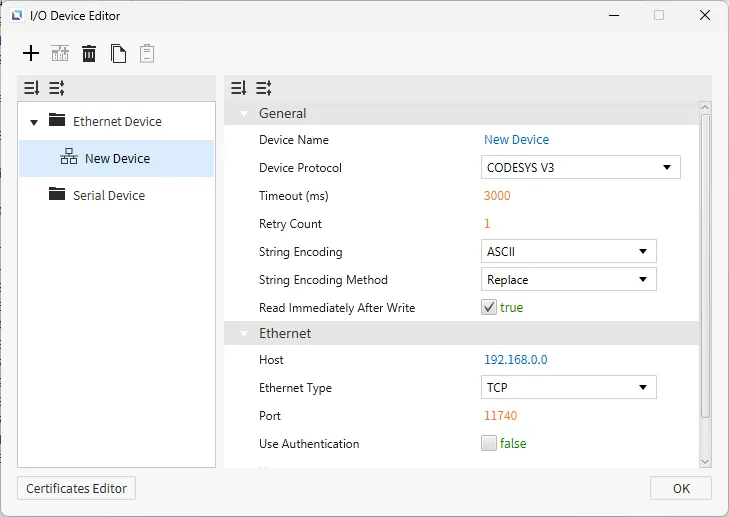
Task: Collapse all sections in properties panel
Action: (264, 88)
